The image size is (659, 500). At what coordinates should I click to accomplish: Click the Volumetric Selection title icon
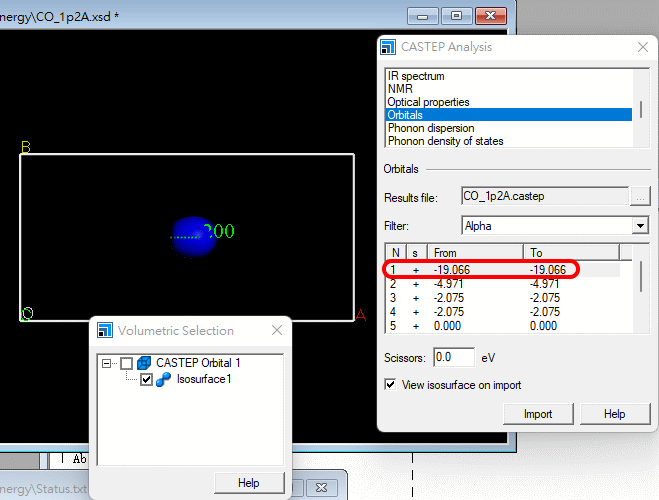pos(105,330)
